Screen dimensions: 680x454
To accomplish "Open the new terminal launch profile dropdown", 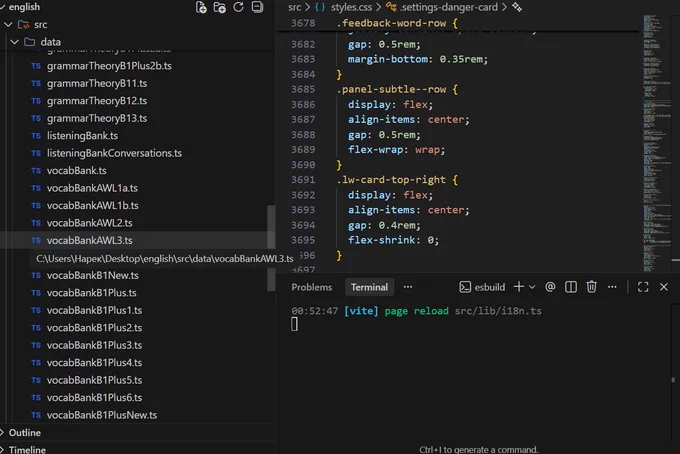I will pyautogui.click(x=532, y=287).
